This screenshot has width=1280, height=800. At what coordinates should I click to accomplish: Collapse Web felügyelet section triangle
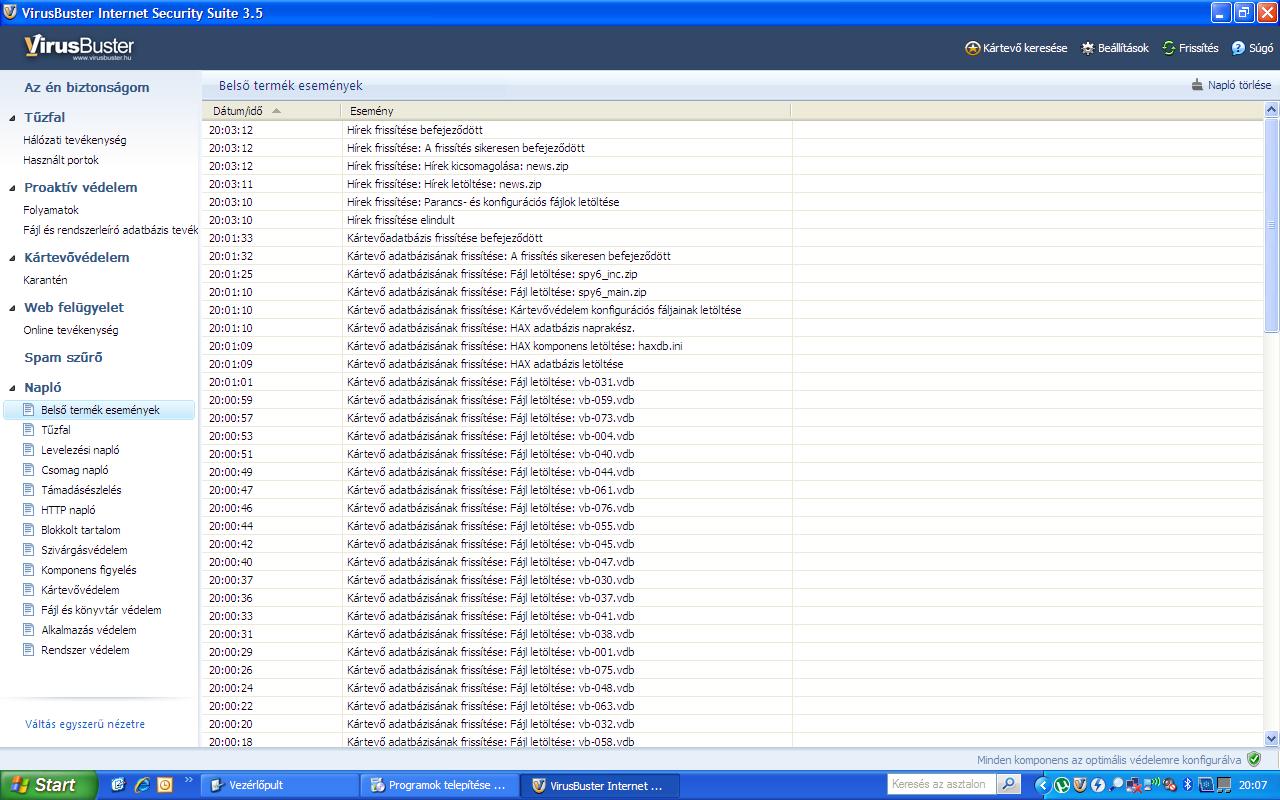(12, 308)
